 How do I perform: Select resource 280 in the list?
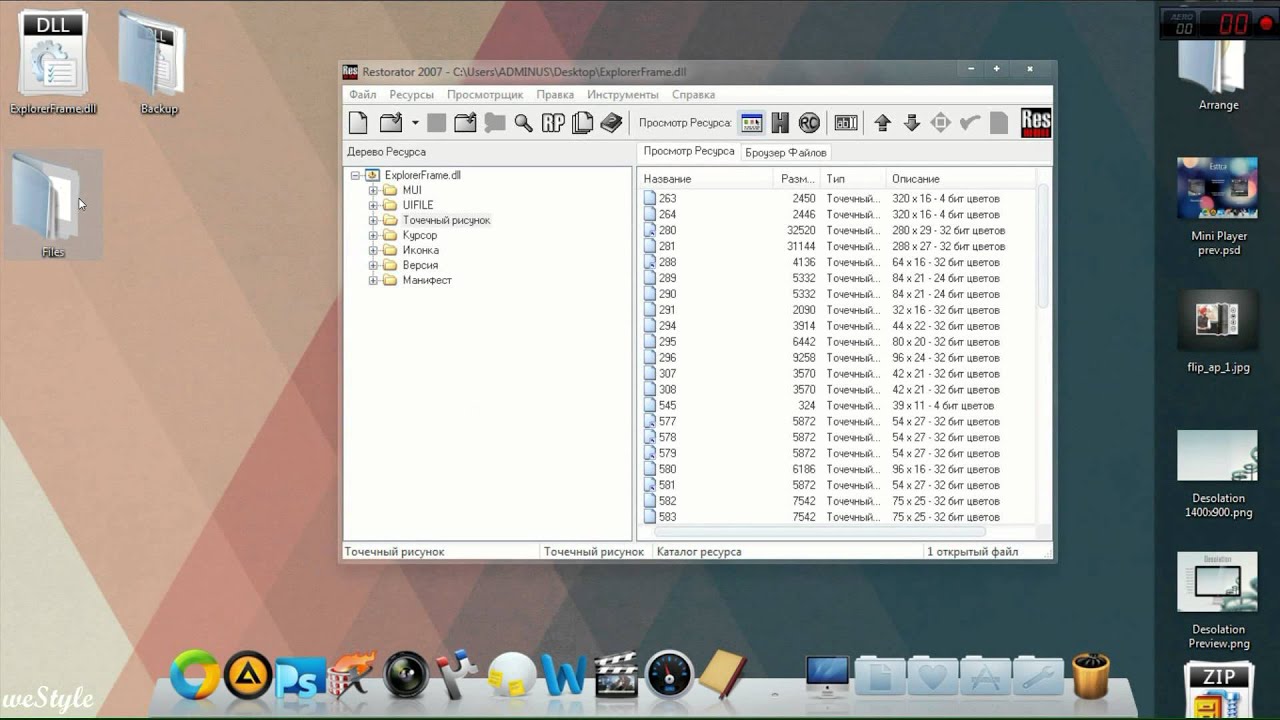coord(667,230)
